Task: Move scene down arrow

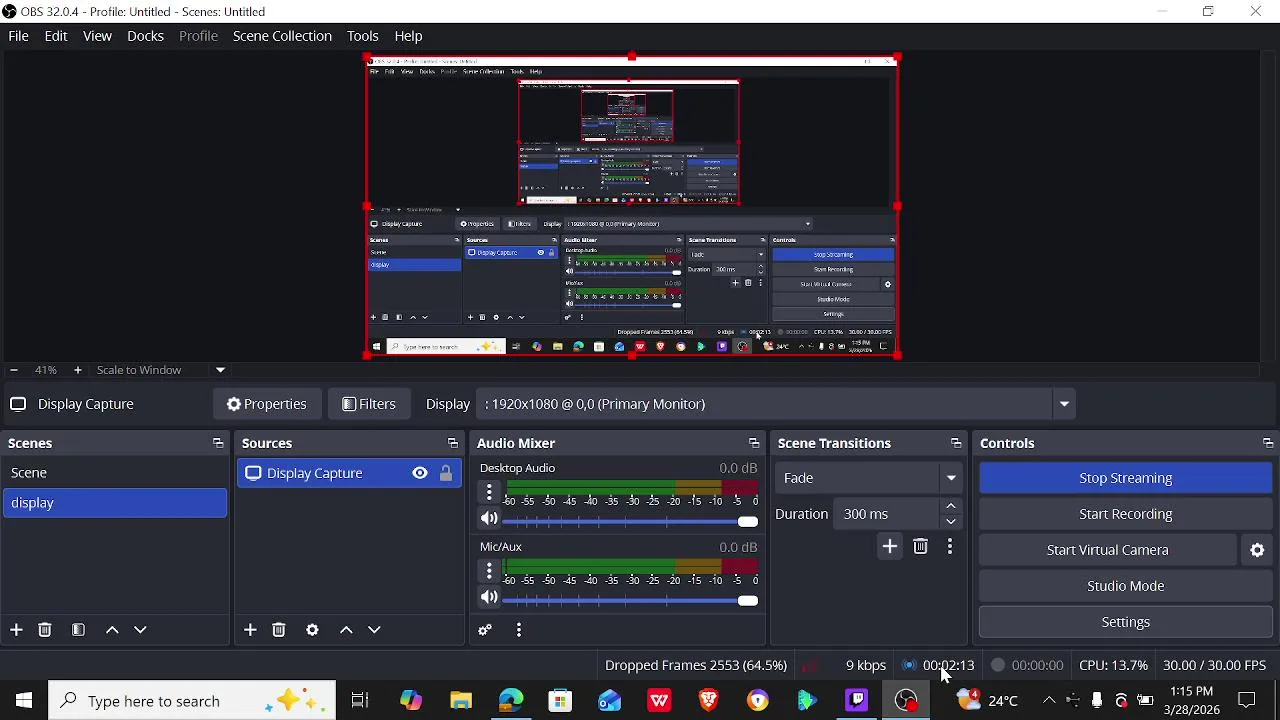Action: point(140,630)
